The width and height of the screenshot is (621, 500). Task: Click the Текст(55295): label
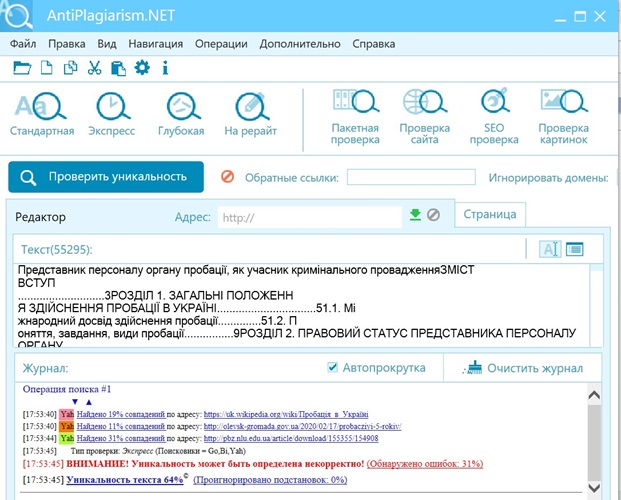point(57,250)
